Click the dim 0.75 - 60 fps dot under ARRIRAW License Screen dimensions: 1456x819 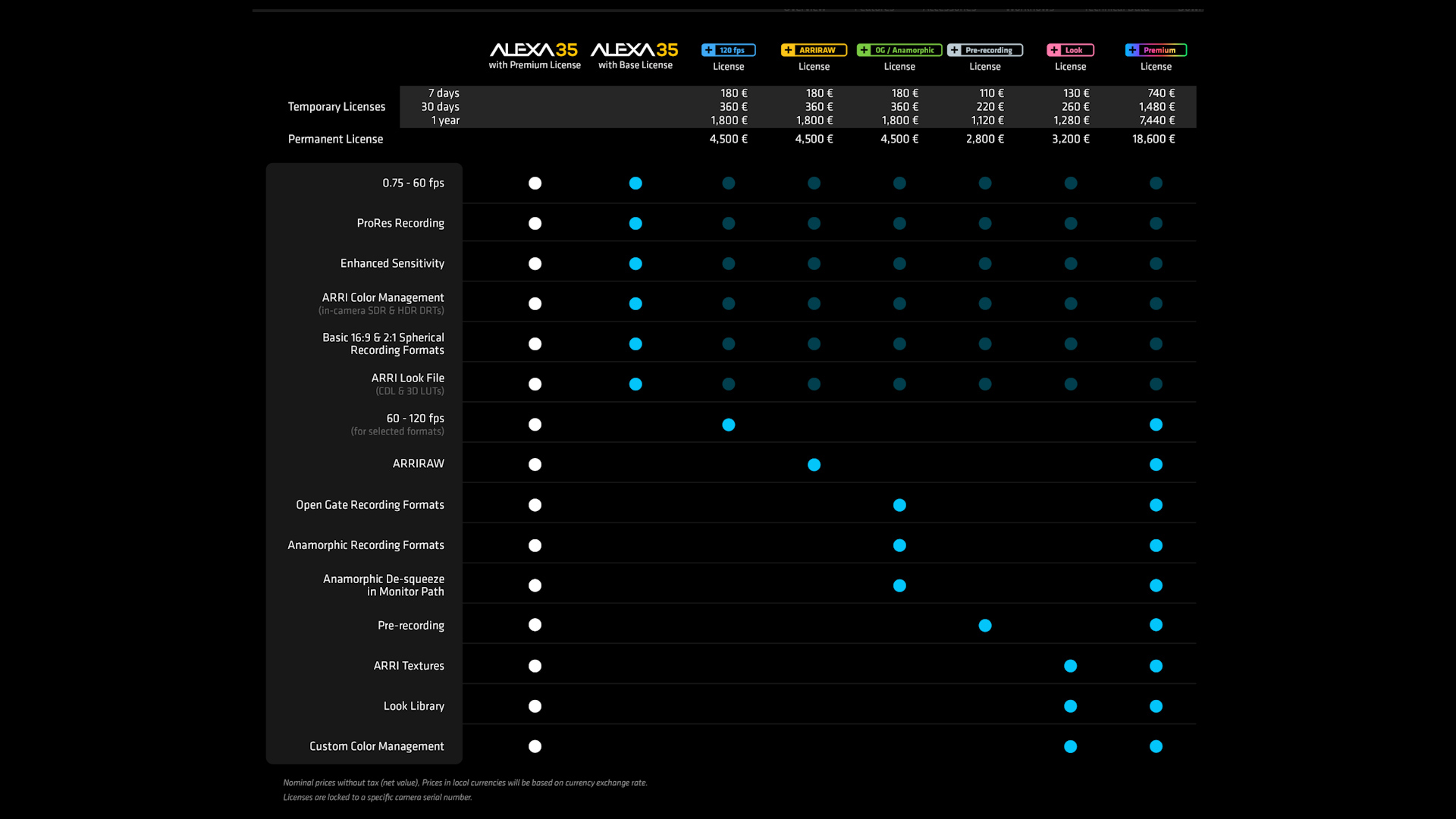(814, 183)
